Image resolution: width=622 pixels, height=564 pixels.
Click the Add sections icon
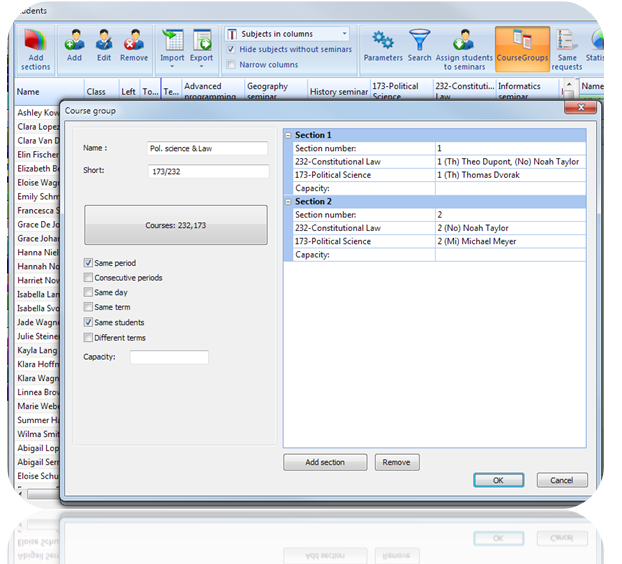pos(35,43)
